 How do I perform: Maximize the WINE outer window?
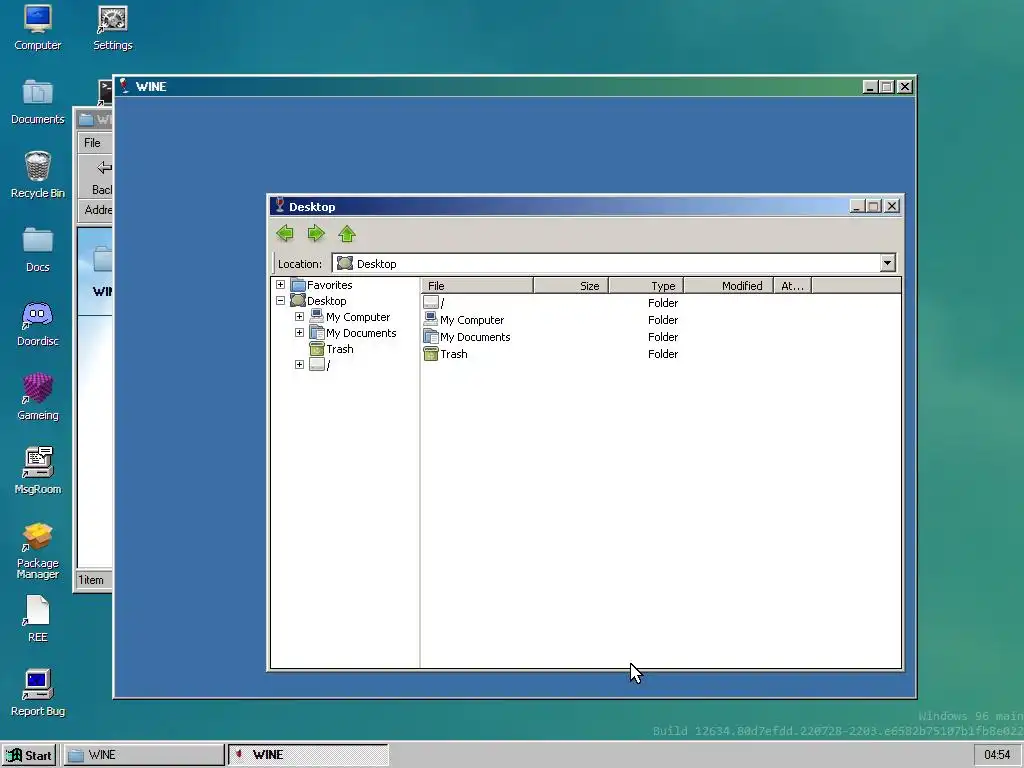(887, 86)
